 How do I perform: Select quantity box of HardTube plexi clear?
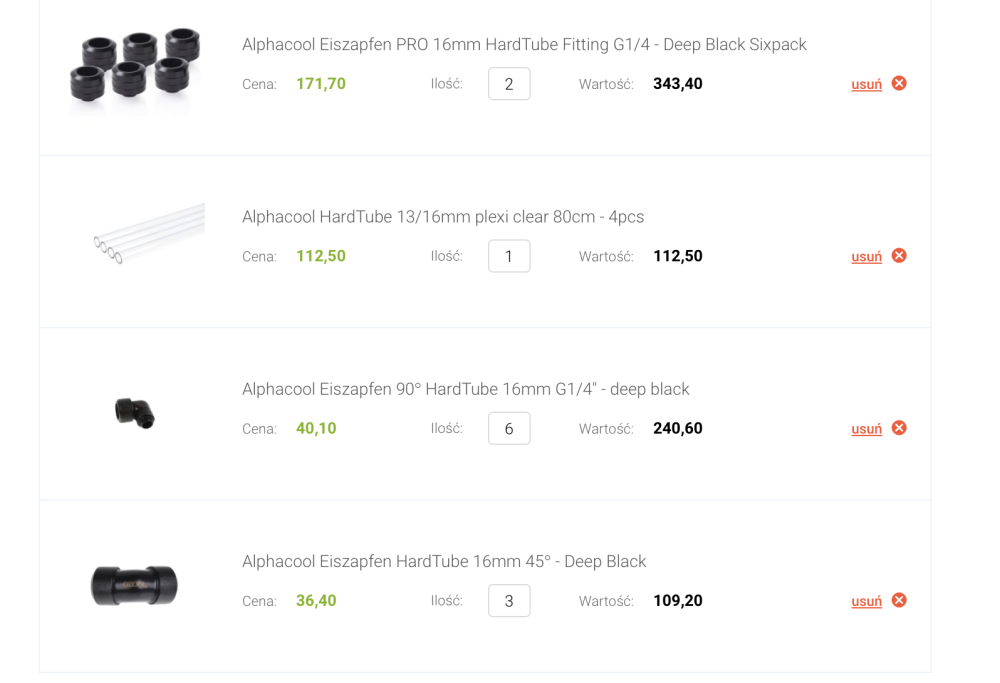[509, 256]
